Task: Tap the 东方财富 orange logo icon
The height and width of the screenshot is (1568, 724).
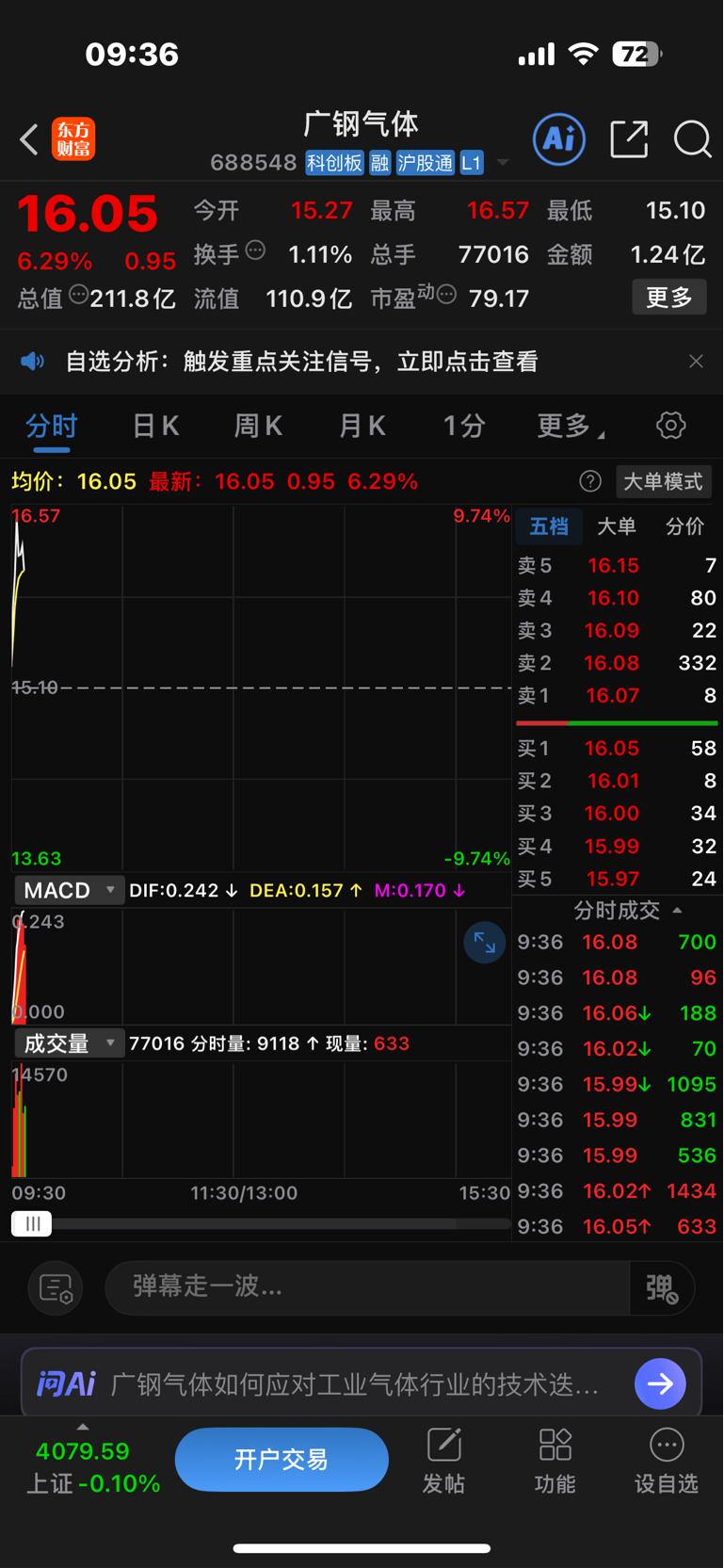Action: (x=73, y=139)
